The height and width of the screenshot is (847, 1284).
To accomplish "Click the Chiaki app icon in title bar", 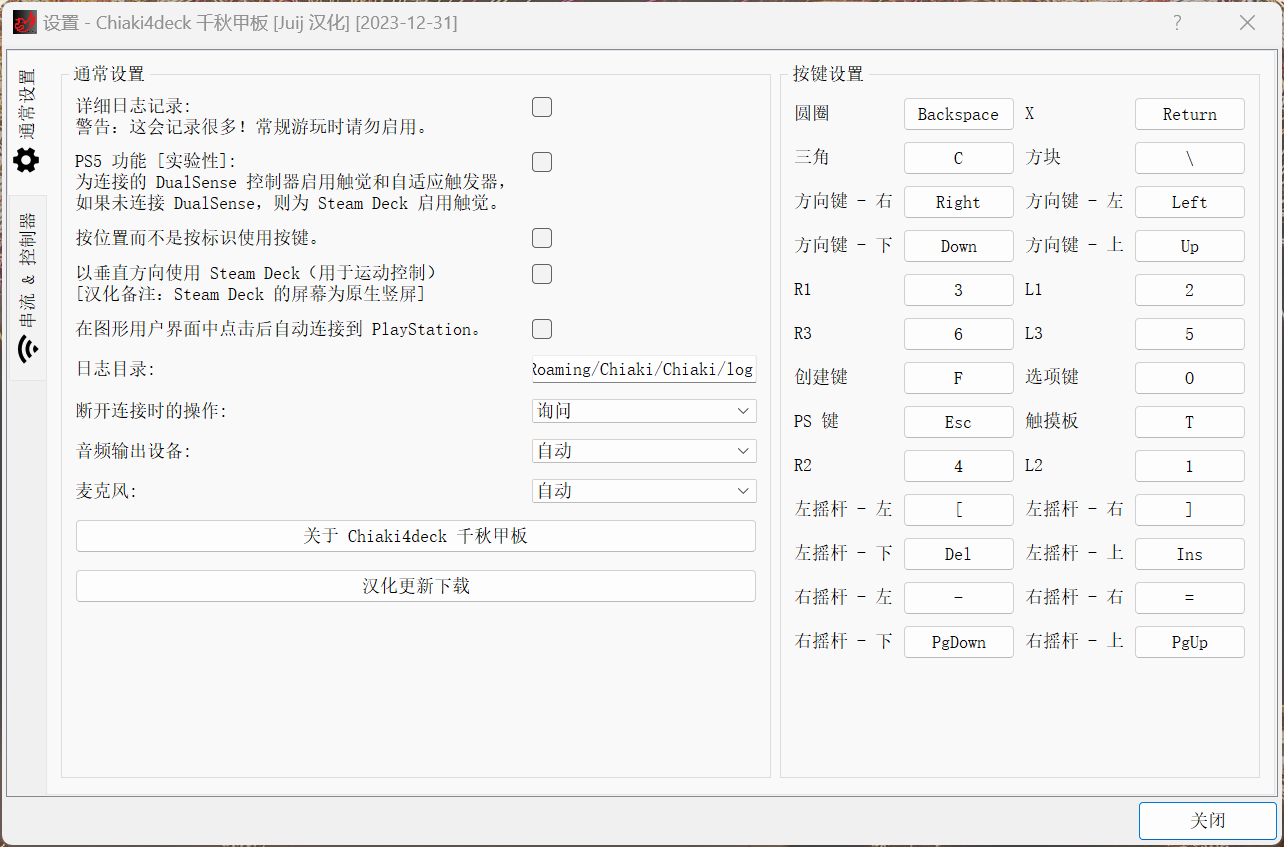I will pos(24,22).
